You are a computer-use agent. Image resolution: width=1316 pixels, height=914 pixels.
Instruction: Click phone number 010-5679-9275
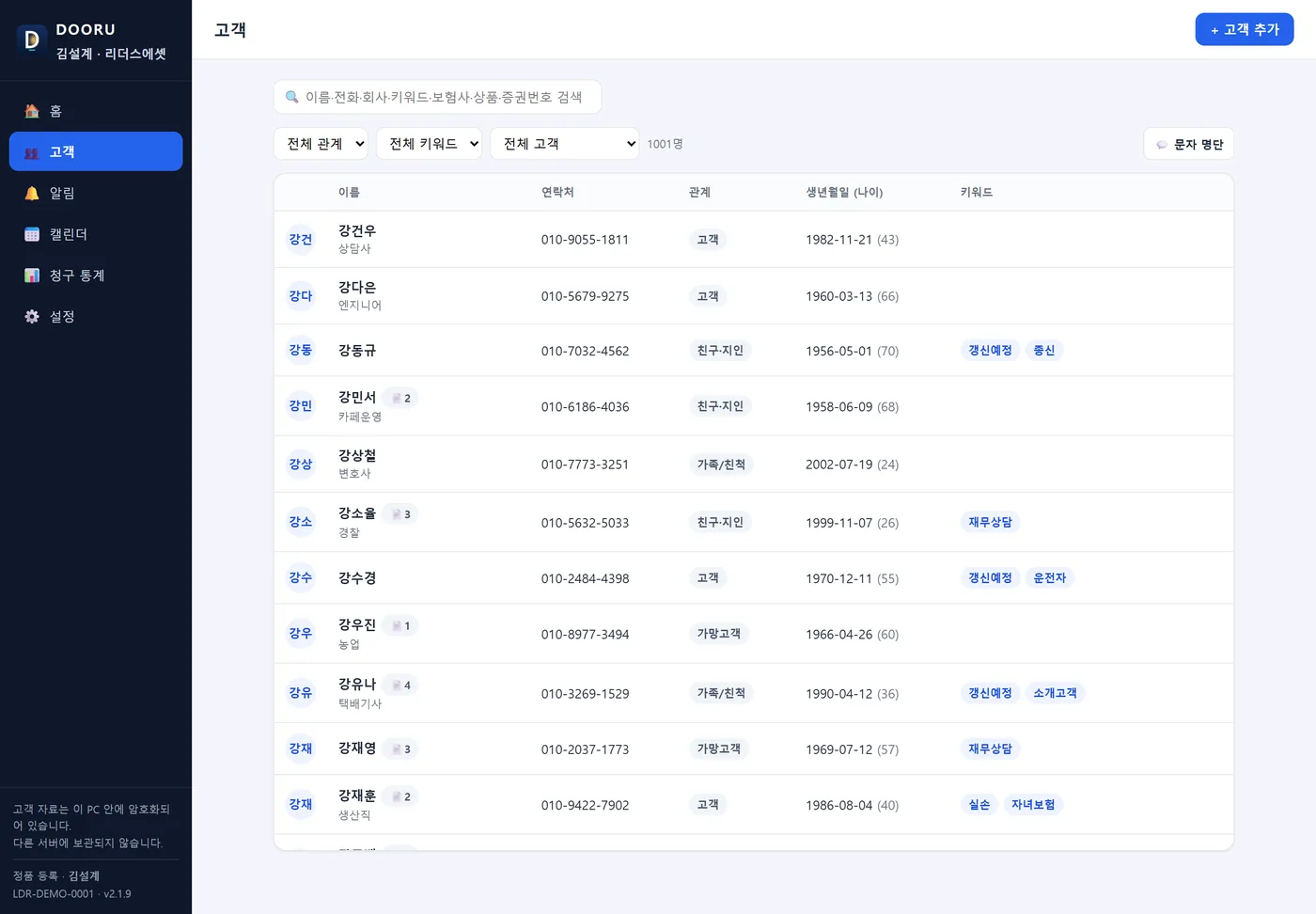coord(585,296)
